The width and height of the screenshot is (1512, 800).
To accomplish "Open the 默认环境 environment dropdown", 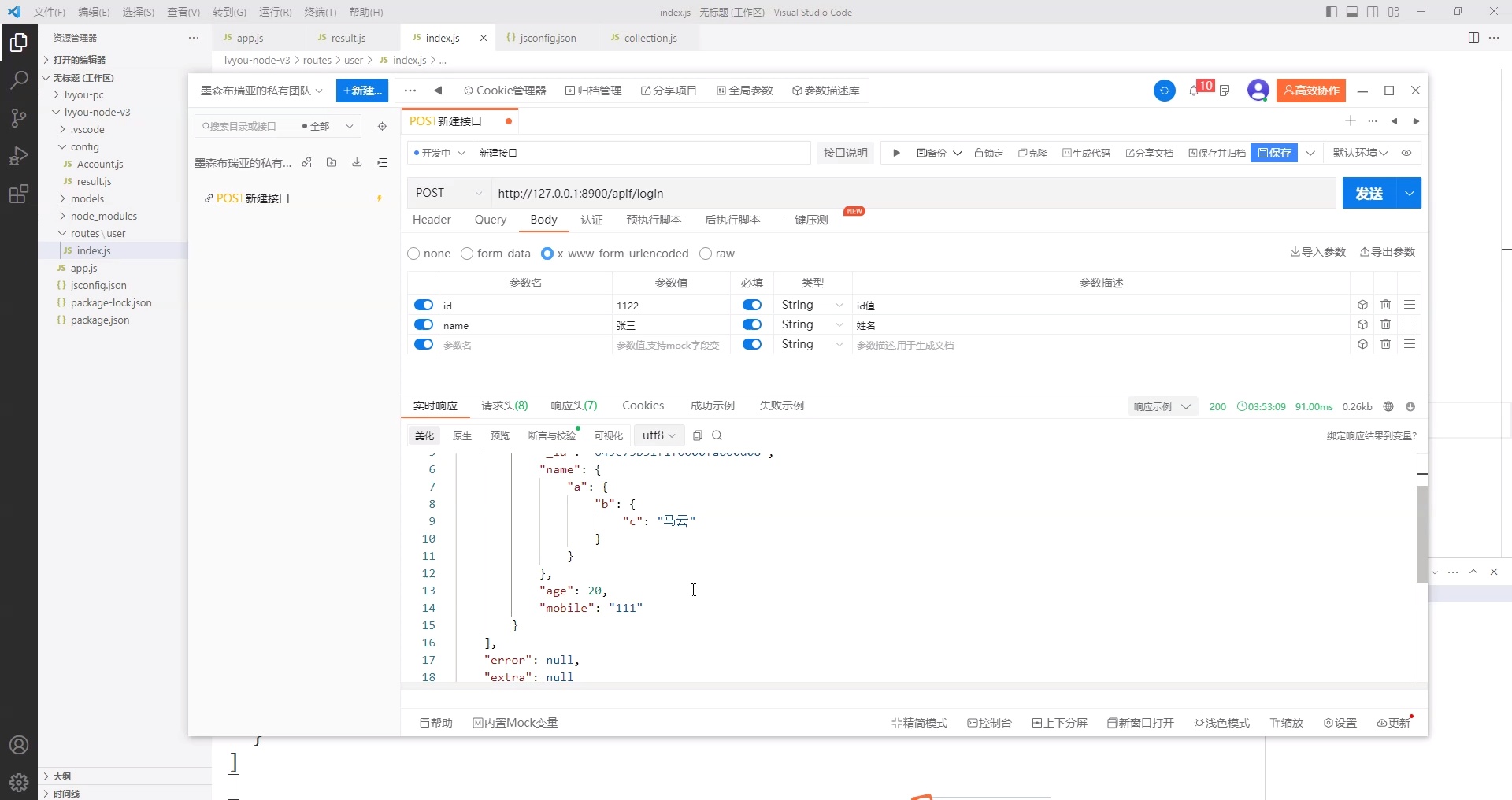I will 1360,153.
